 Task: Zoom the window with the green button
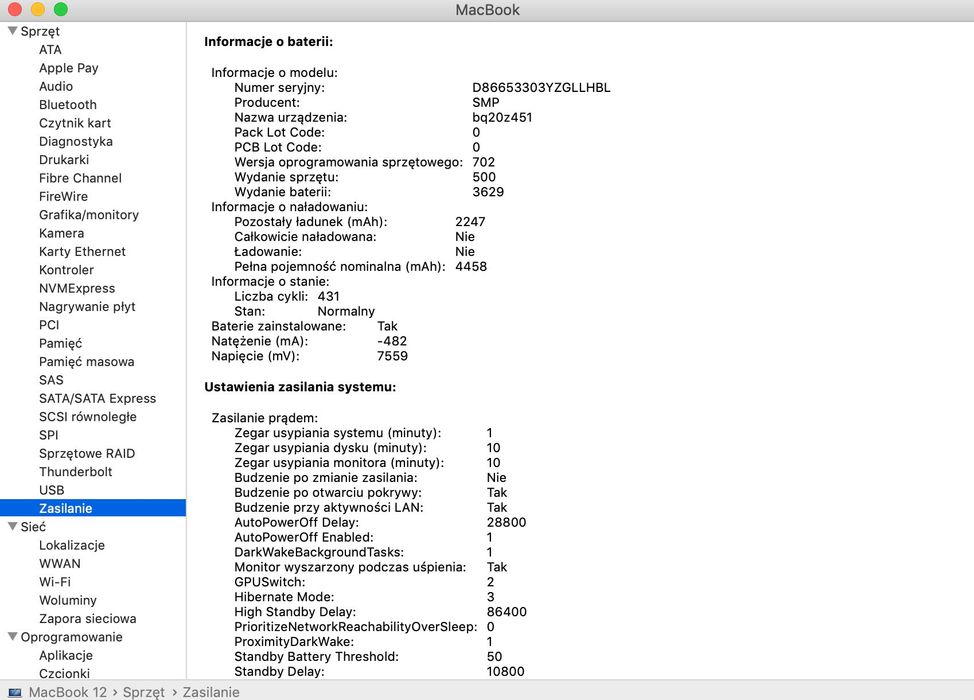(61, 9)
